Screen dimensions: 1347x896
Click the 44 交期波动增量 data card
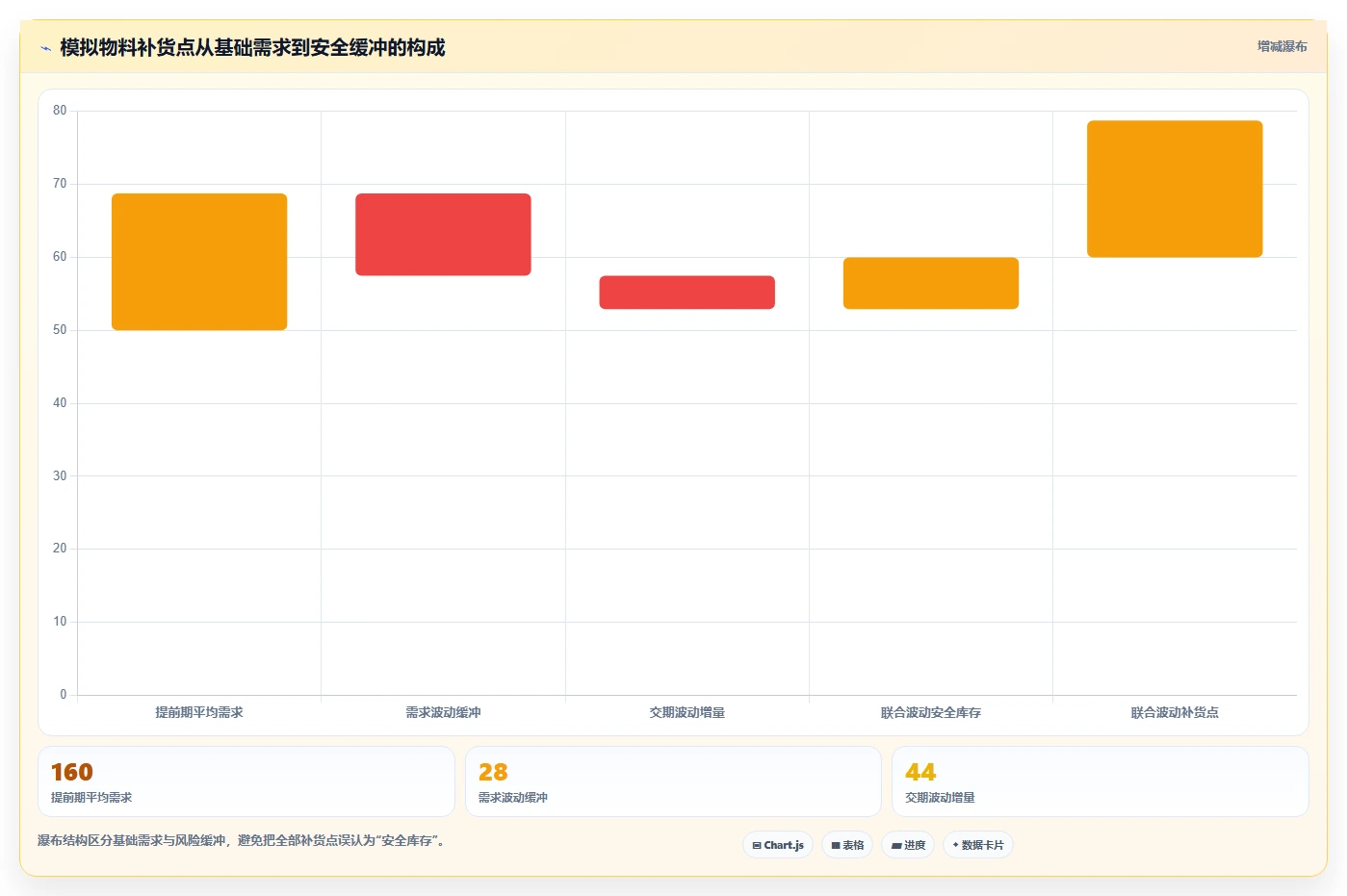click(1101, 781)
